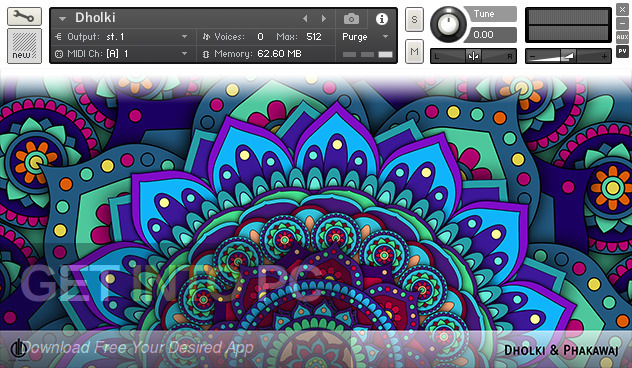Click the new instrument icon thumbnail
Viewport: 632px width, 368px height.
click(x=24, y=46)
